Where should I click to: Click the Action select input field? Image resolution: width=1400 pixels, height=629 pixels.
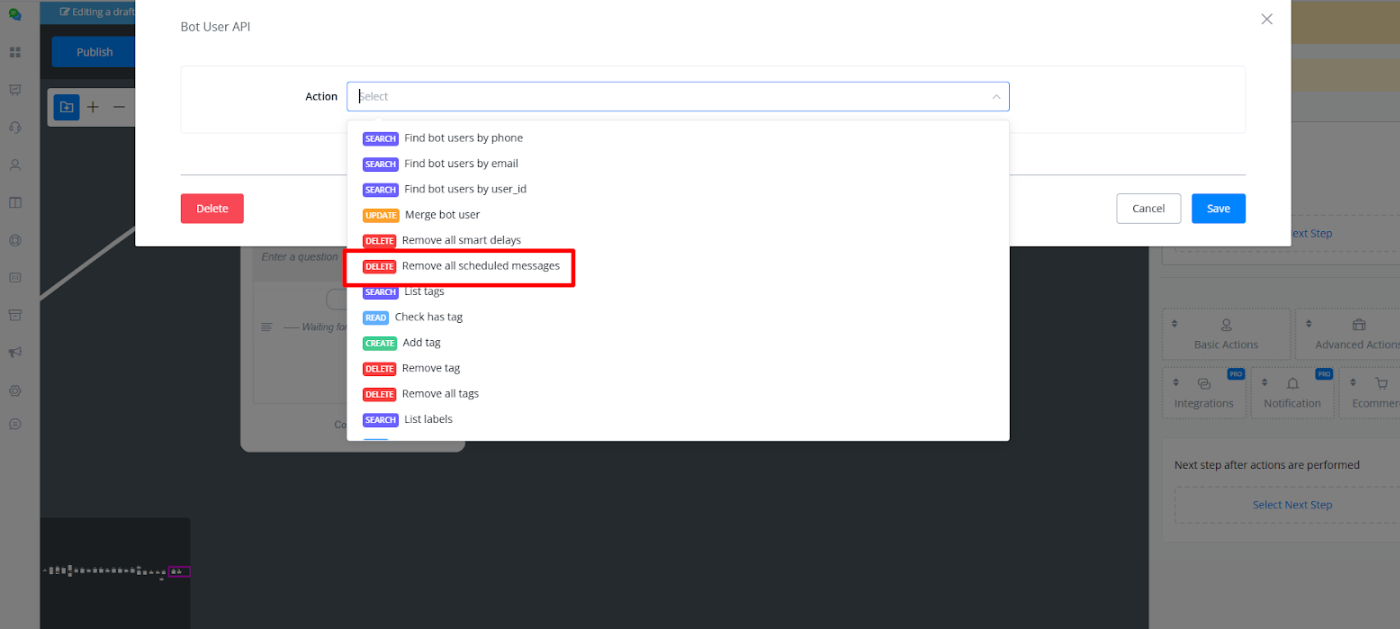[670, 97]
